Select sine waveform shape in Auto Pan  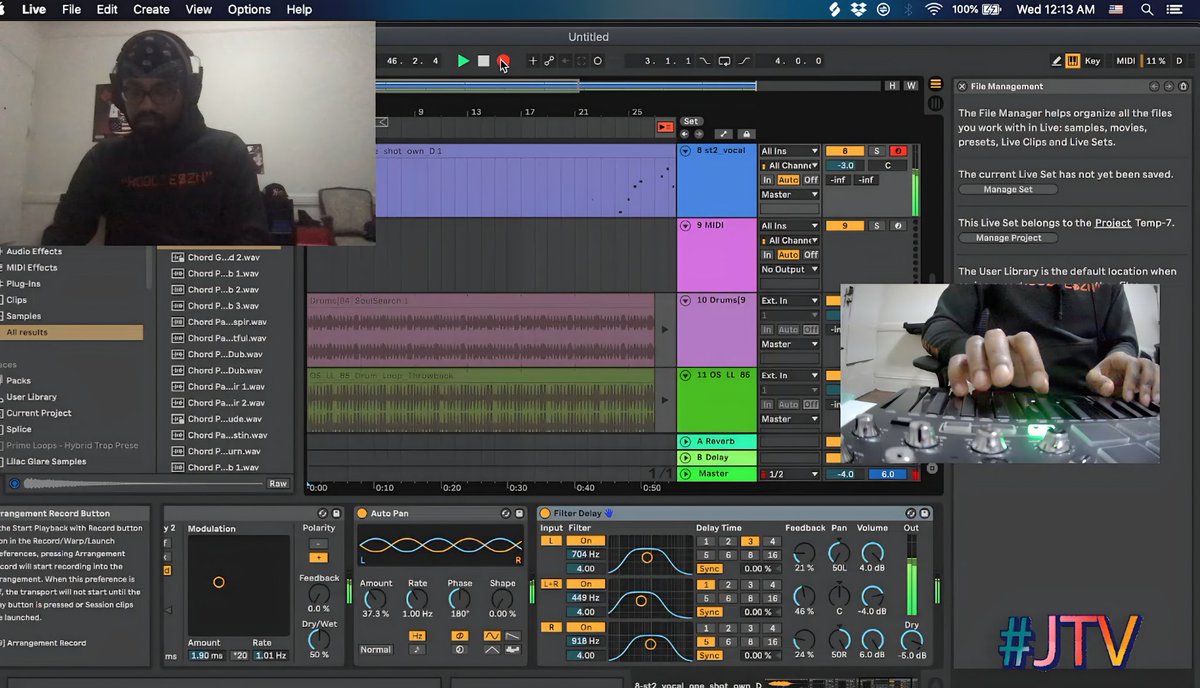coord(493,635)
